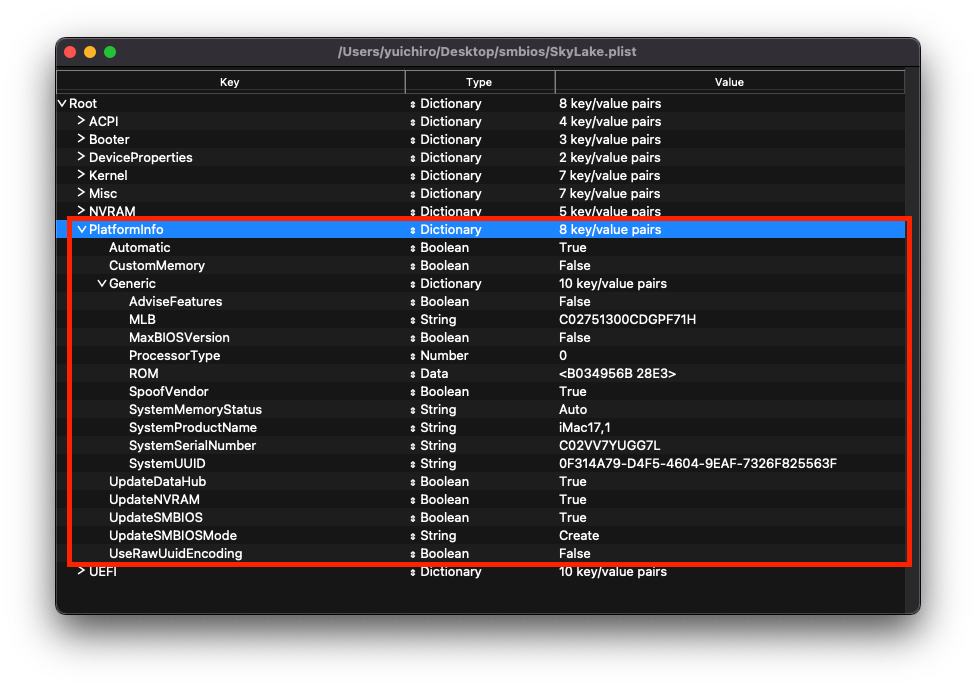Select the Automatic boolean True value

coord(573,248)
